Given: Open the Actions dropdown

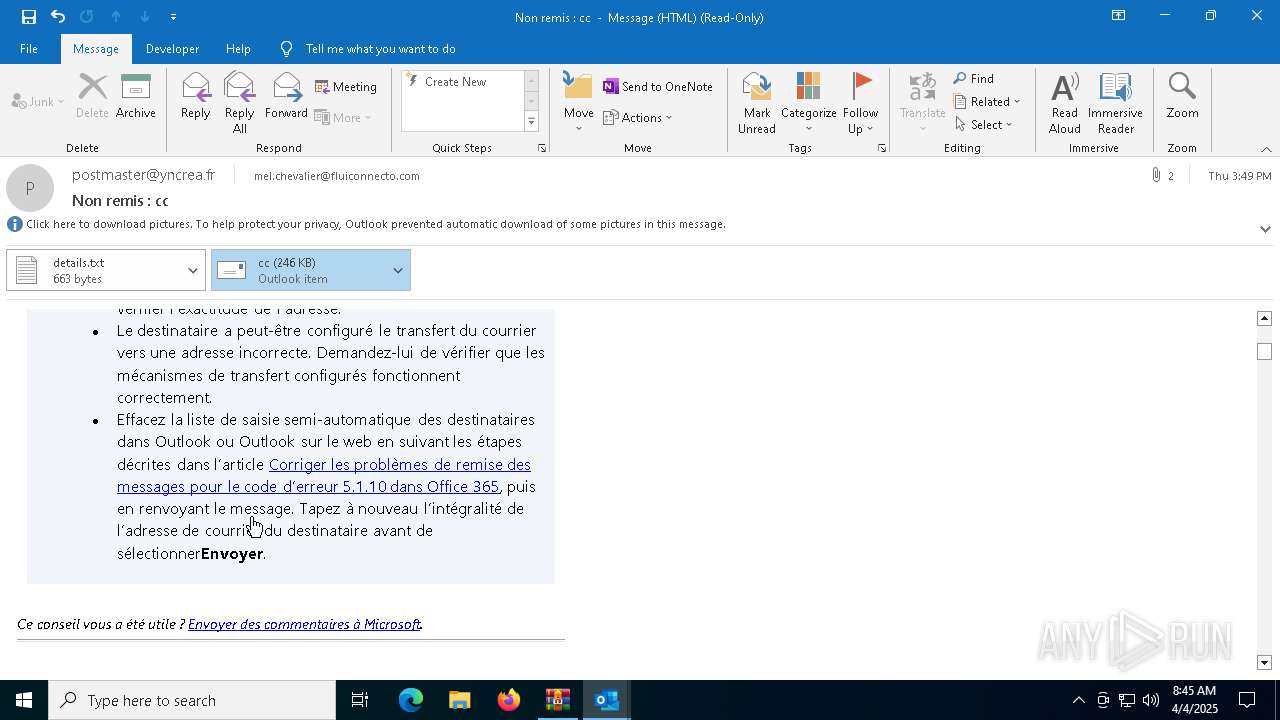Looking at the screenshot, I should point(638,118).
